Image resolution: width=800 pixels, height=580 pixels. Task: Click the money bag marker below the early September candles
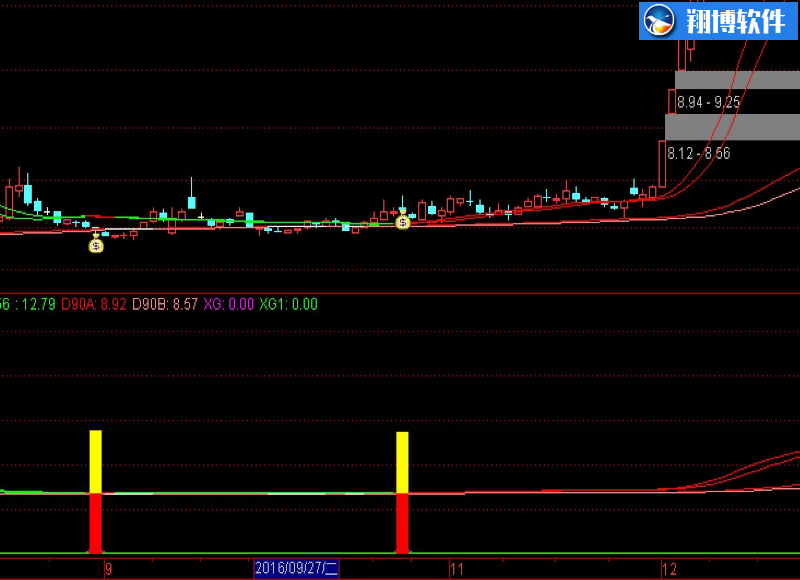point(96,245)
